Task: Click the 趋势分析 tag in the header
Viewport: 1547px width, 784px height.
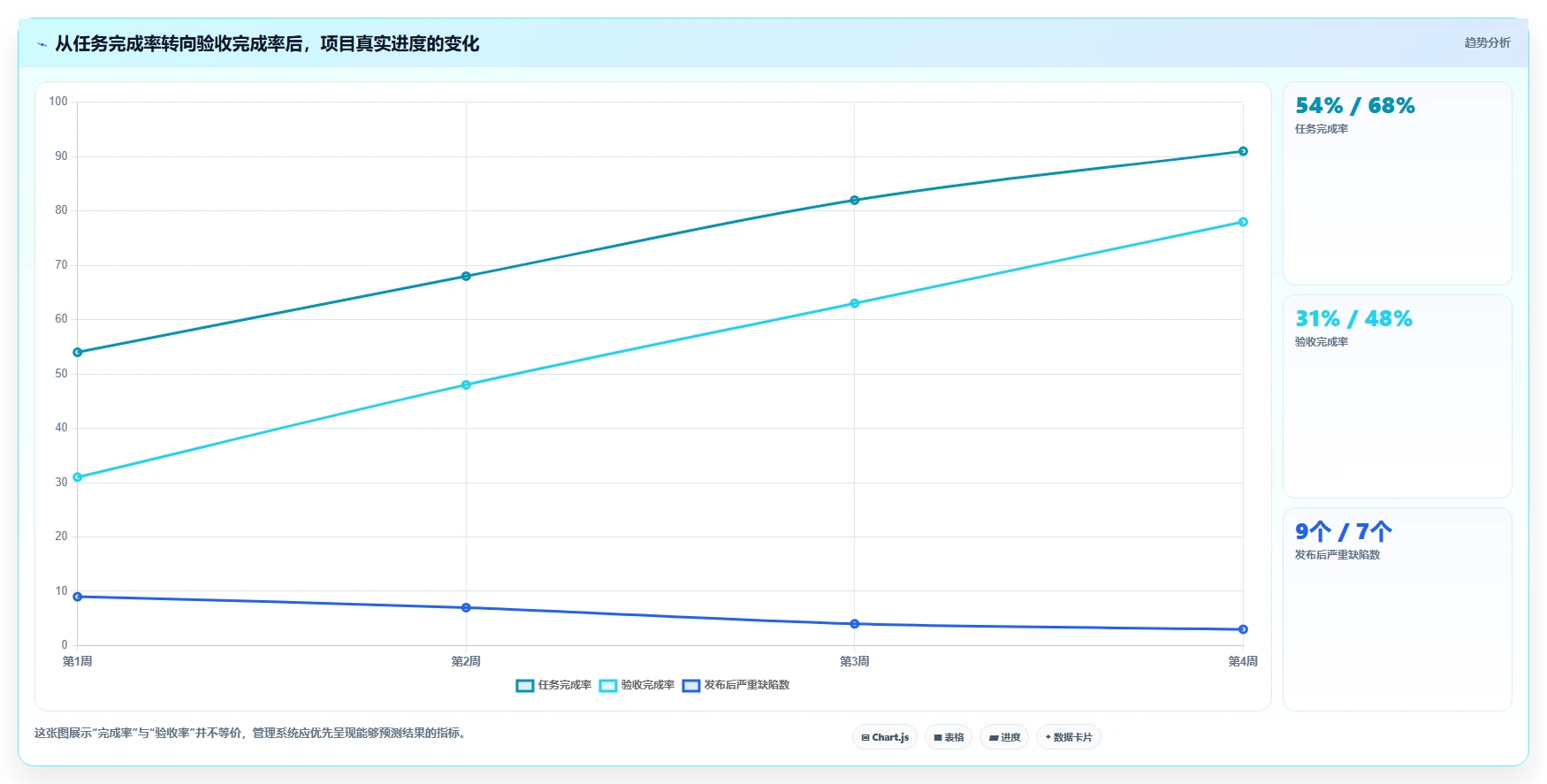Action: 1487,42
